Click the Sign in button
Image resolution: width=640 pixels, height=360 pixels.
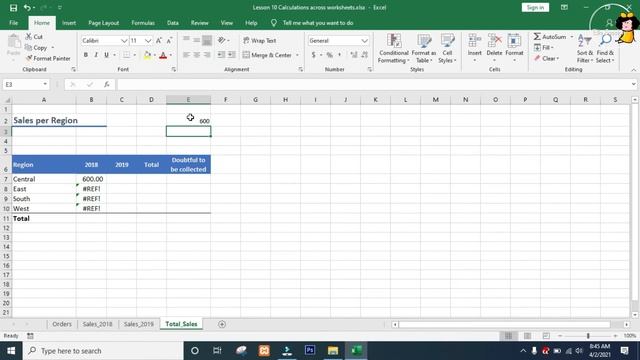click(535, 7)
